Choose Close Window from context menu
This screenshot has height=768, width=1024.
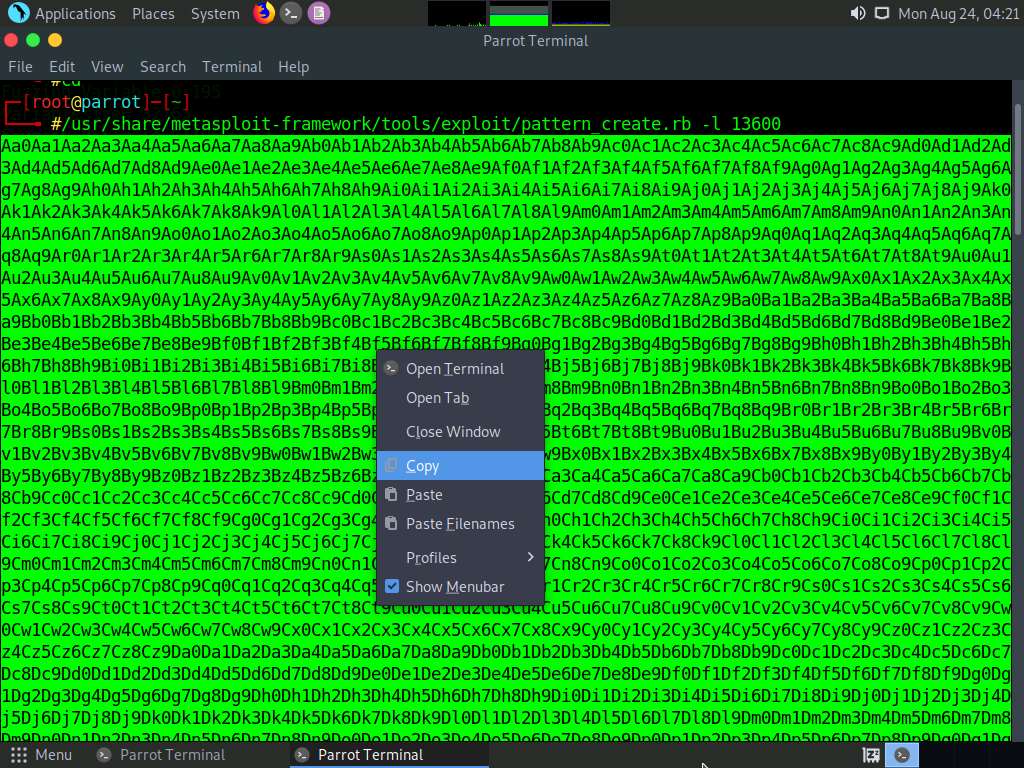coord(460,432)
